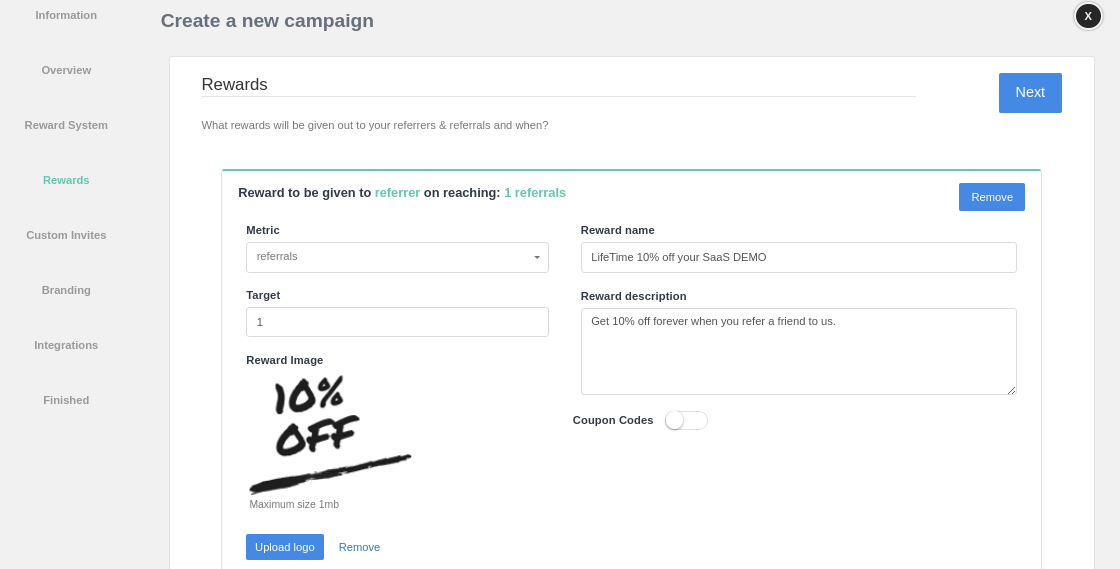Focus the Reward name field
Viewport: 1120px width, 569px height.
(799, 257)
